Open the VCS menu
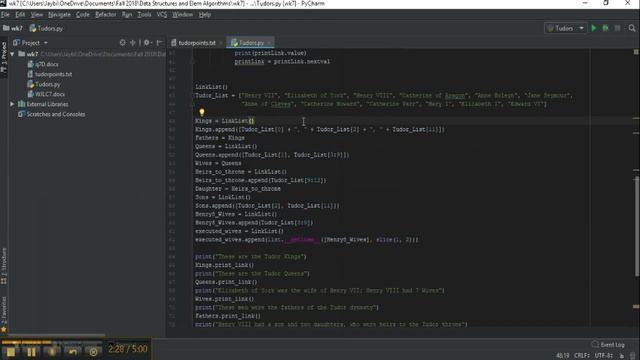 (162, 14)
